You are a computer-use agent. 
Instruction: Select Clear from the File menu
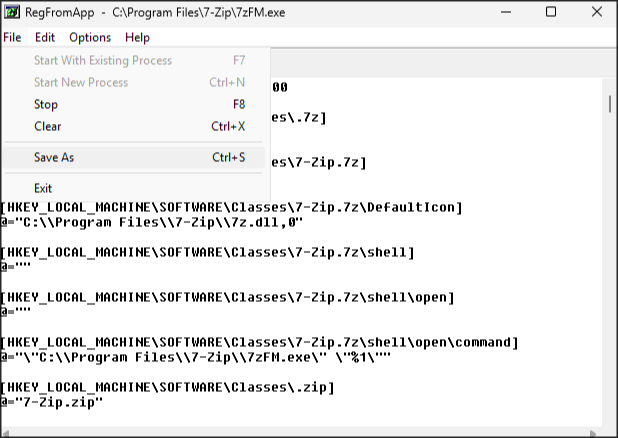[x=47, y=126]
